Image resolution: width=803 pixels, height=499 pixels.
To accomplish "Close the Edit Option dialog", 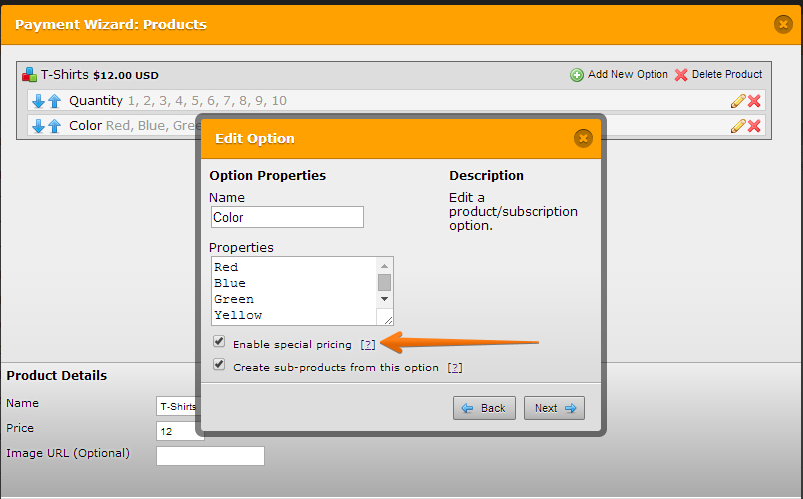I will pos(583,138).
